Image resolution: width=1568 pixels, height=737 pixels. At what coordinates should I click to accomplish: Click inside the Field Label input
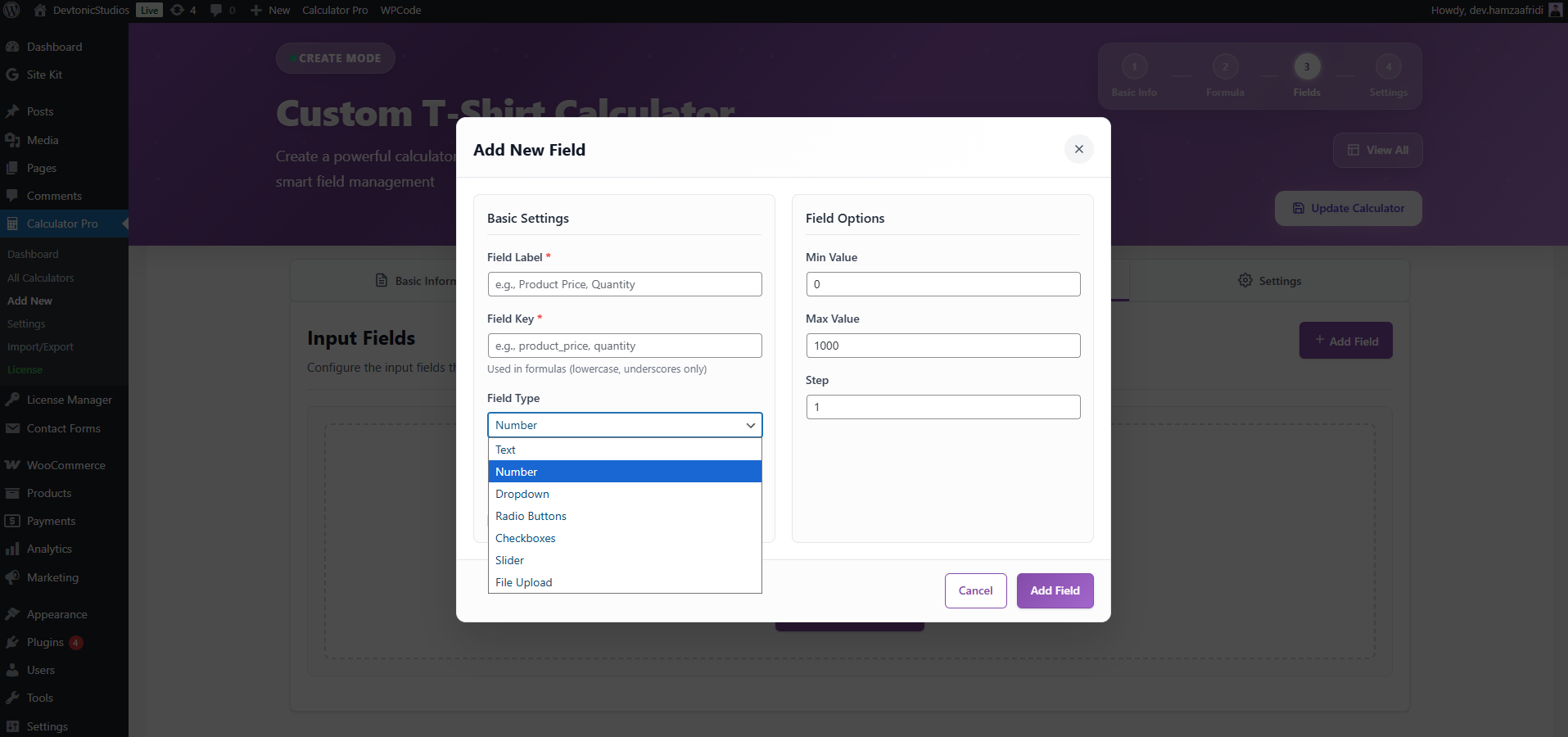tap(624, 284)
